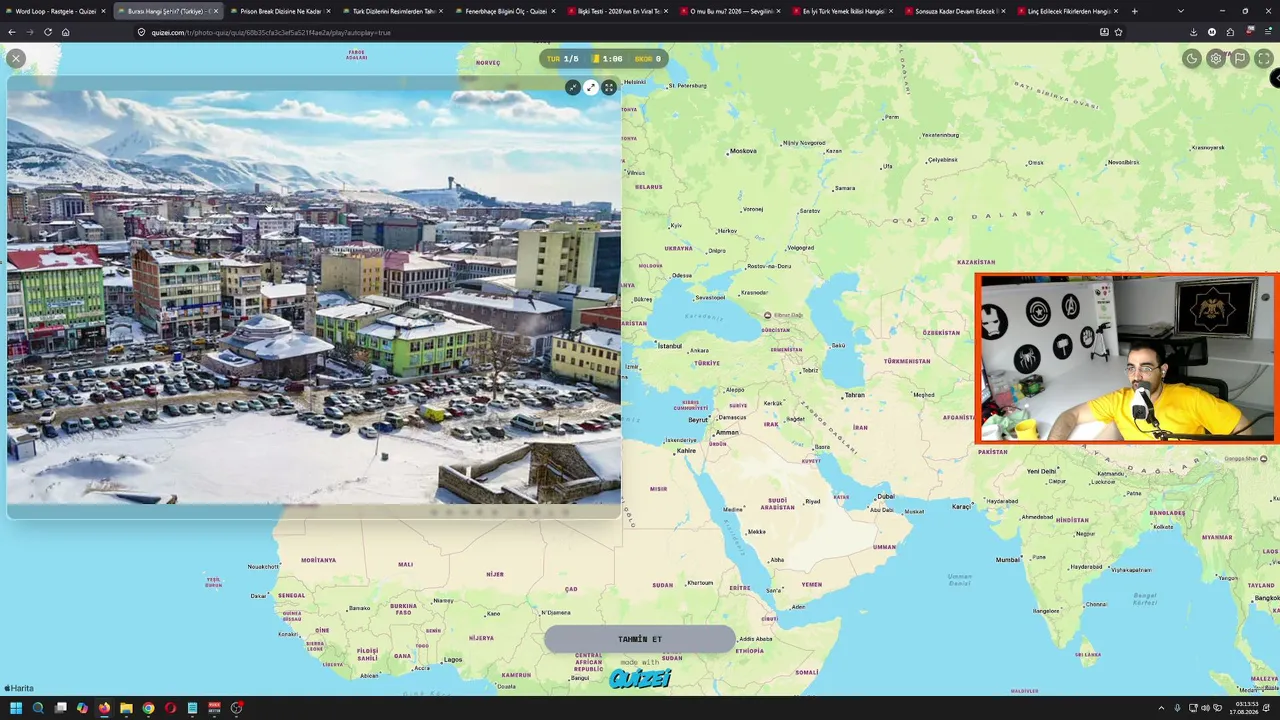This screenshot has width=1280, height=720.
Task: Enter fullscreen map mode icon
Action: [1264, 59]
